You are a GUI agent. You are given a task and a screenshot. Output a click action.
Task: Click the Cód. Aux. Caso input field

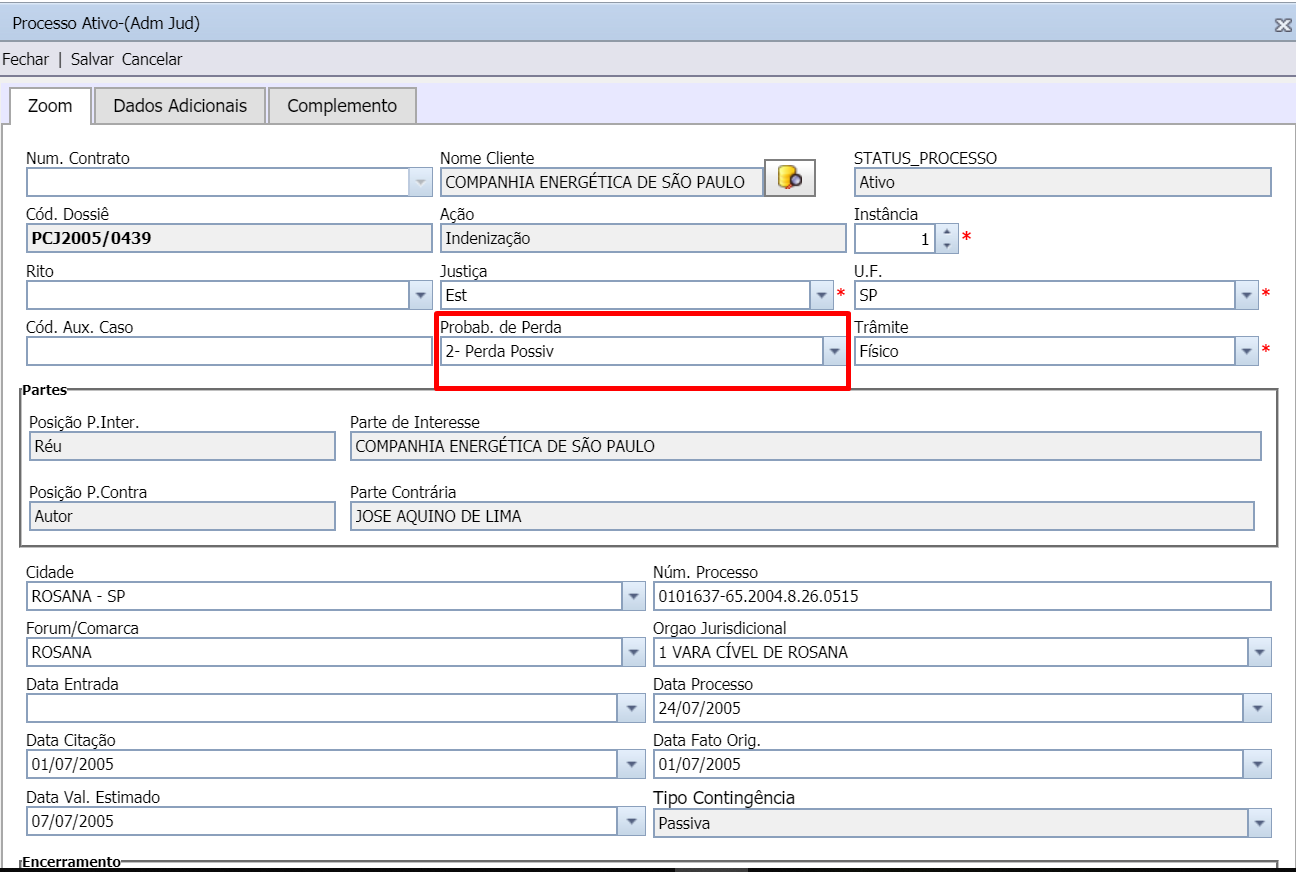point(229,351)
